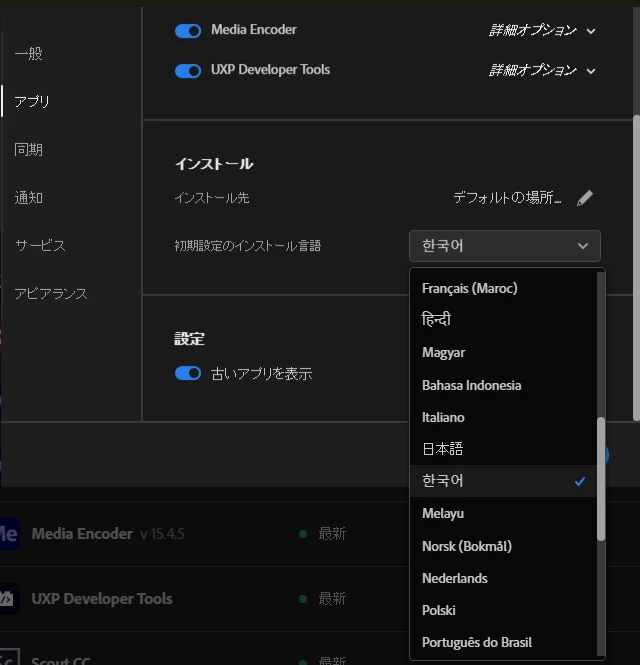Screen dimensions: 640x665
Task: Pick Magyar as install language
Action: click(503, 352)
